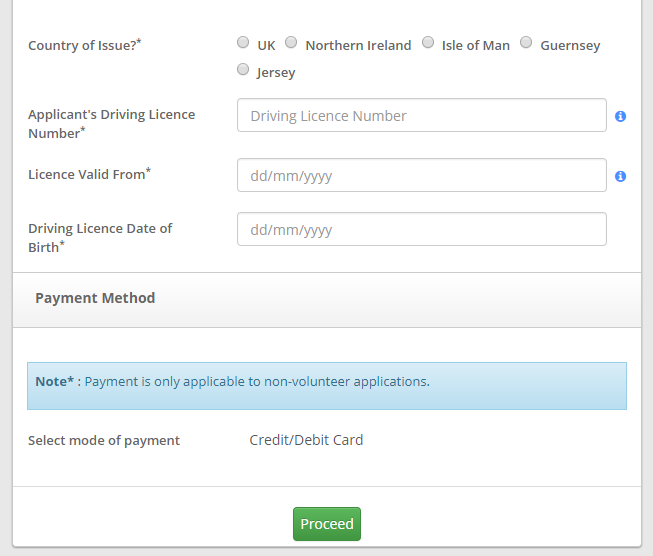Select the Jersey radio button
This screenshot has width=653, height=556.
tap(243, 70)
